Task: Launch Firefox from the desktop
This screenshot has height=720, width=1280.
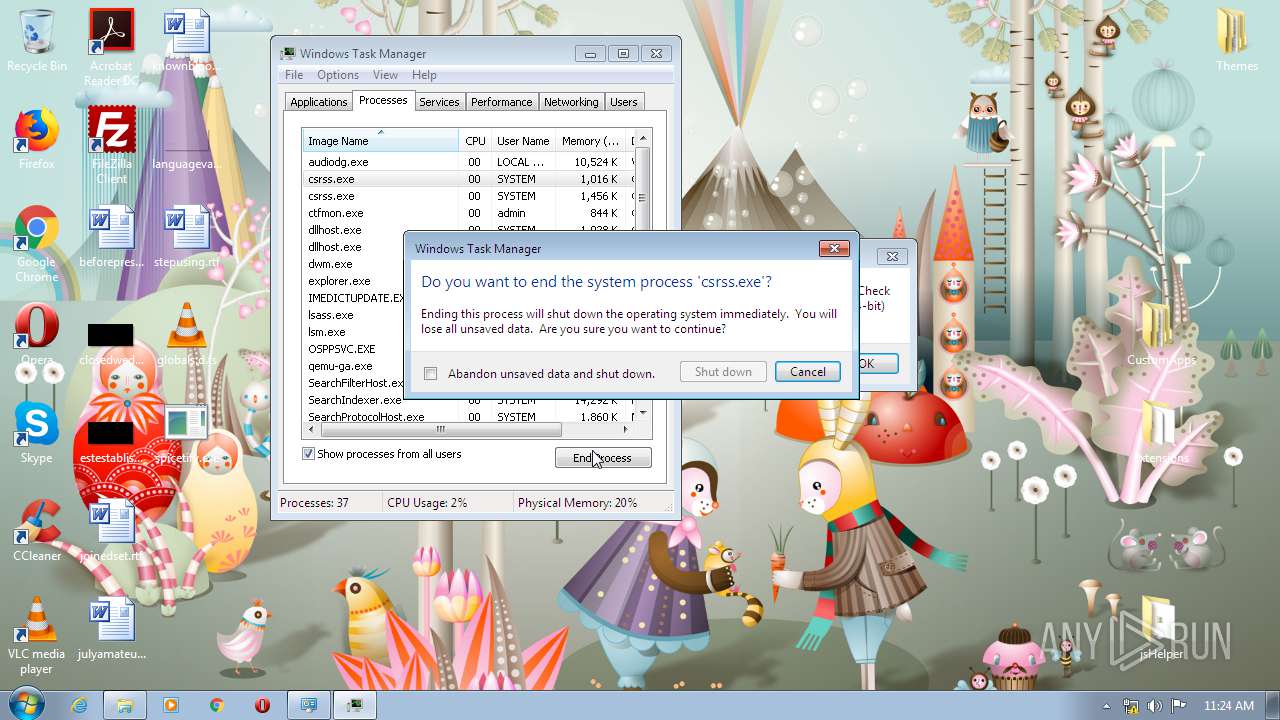Action: click(x=37, y=139)
